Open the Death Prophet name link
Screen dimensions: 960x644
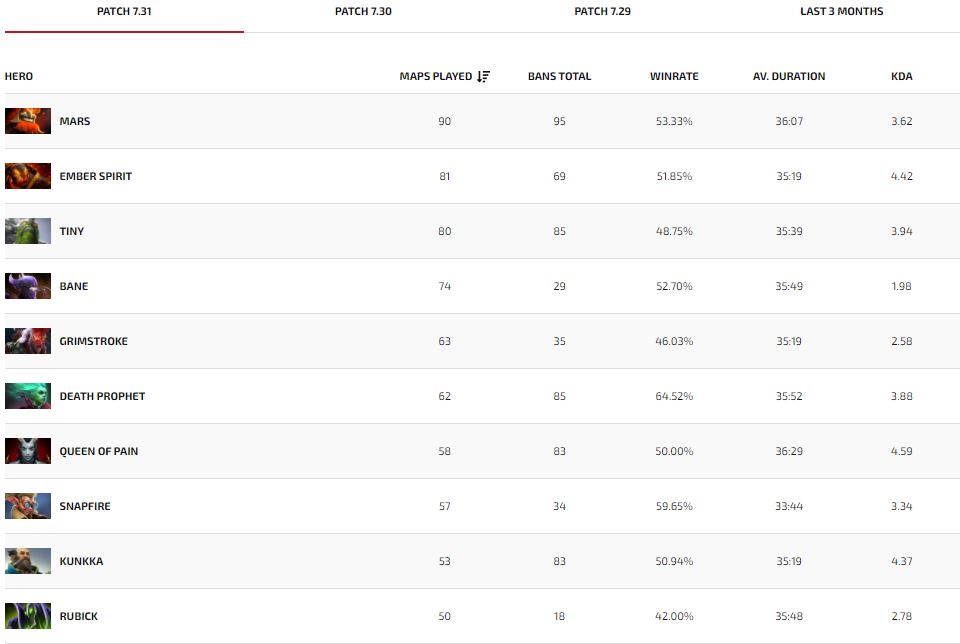point(102,396)
